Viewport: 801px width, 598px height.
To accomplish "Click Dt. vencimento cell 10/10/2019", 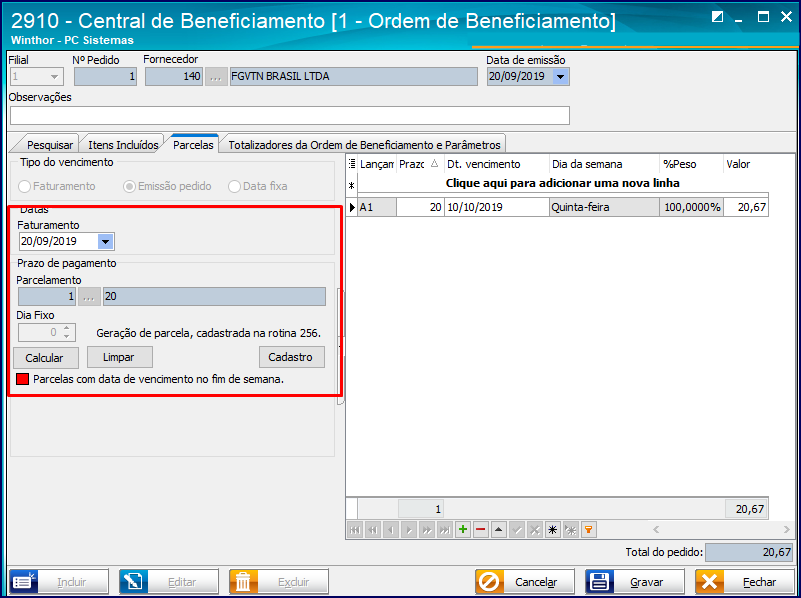I will point(497,207).
